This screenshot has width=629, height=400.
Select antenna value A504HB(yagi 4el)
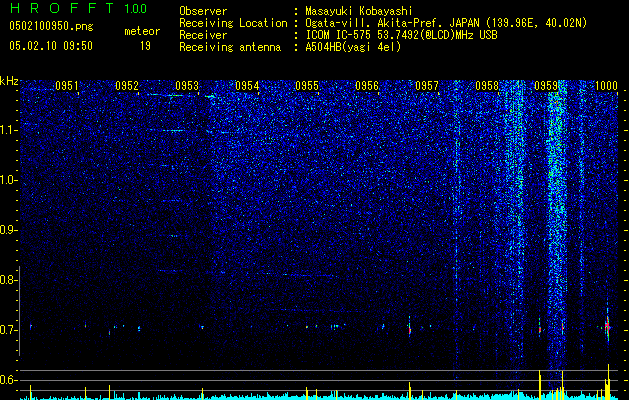(353, 47)
